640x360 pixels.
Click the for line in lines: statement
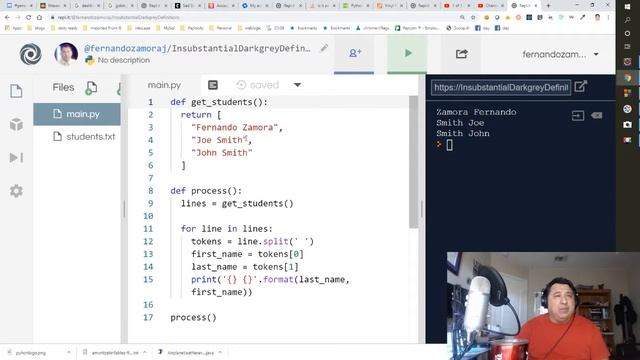click(227, 229)
